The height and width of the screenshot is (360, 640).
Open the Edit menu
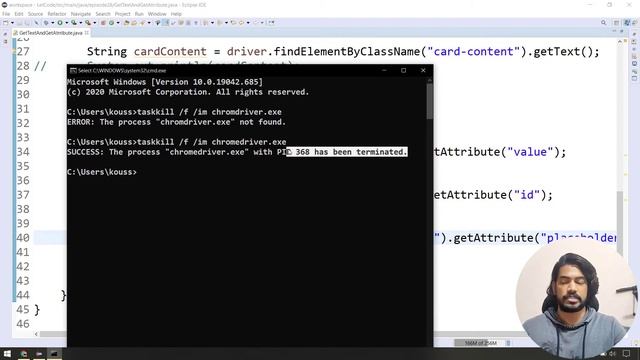point(19,14)
